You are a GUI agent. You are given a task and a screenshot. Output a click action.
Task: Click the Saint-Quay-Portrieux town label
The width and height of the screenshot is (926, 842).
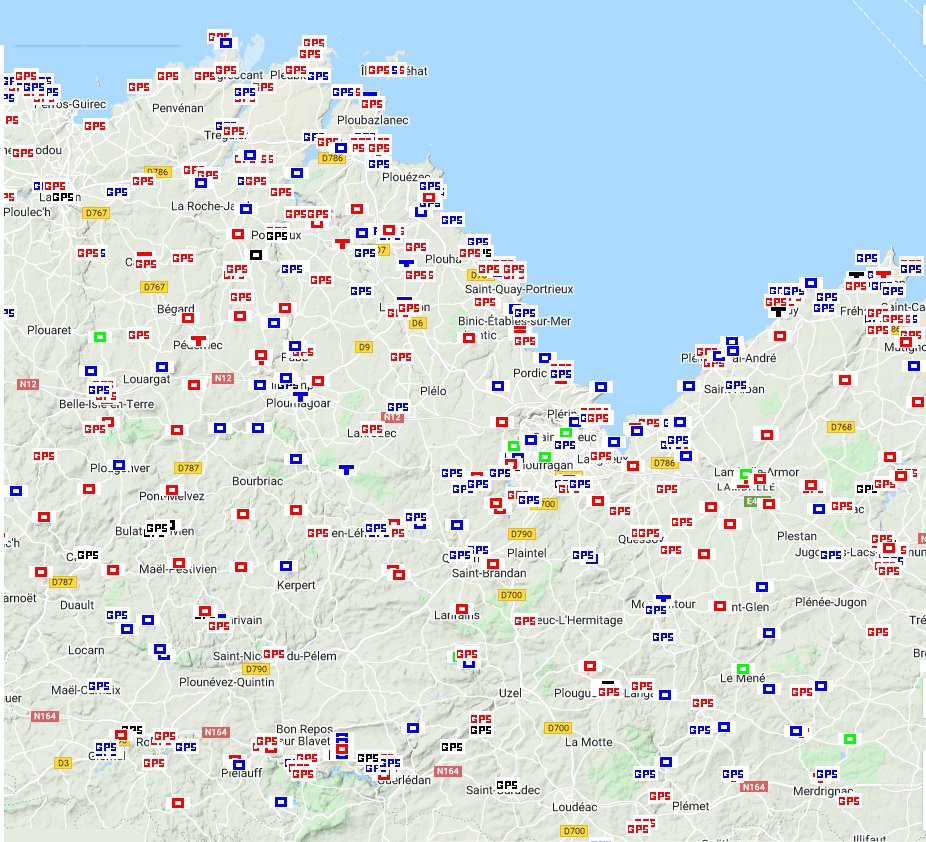pyautogui.click(x=519, y=289)
